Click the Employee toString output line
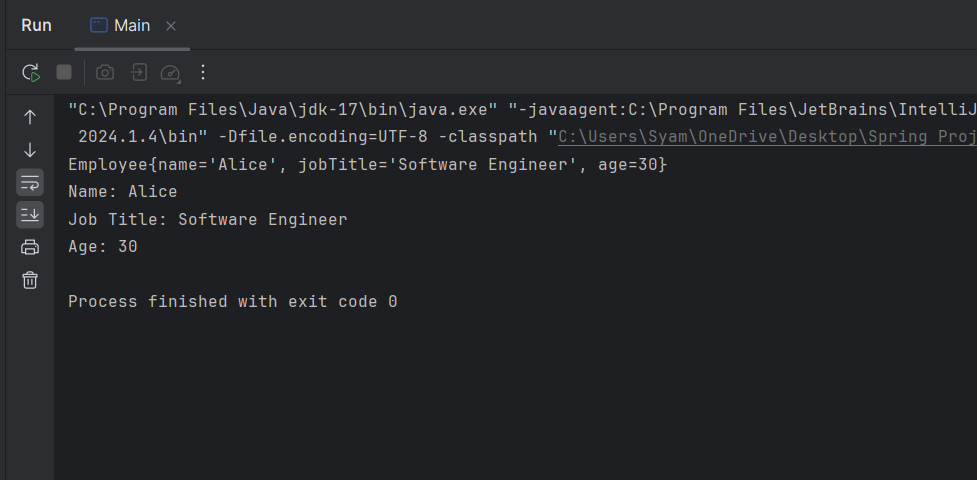The width and height of the screenshot is (977, 480). tap(366, 164)
